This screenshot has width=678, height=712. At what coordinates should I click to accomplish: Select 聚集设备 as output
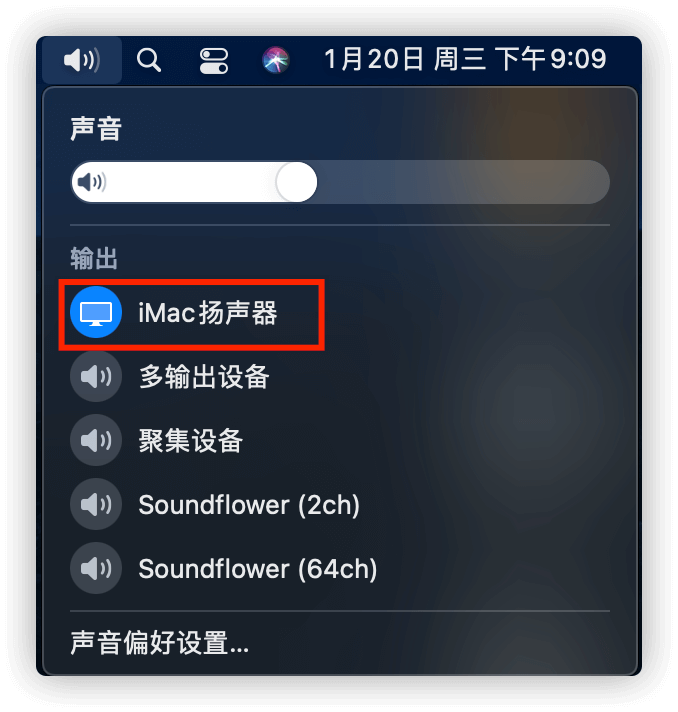(x=191, y=440)
